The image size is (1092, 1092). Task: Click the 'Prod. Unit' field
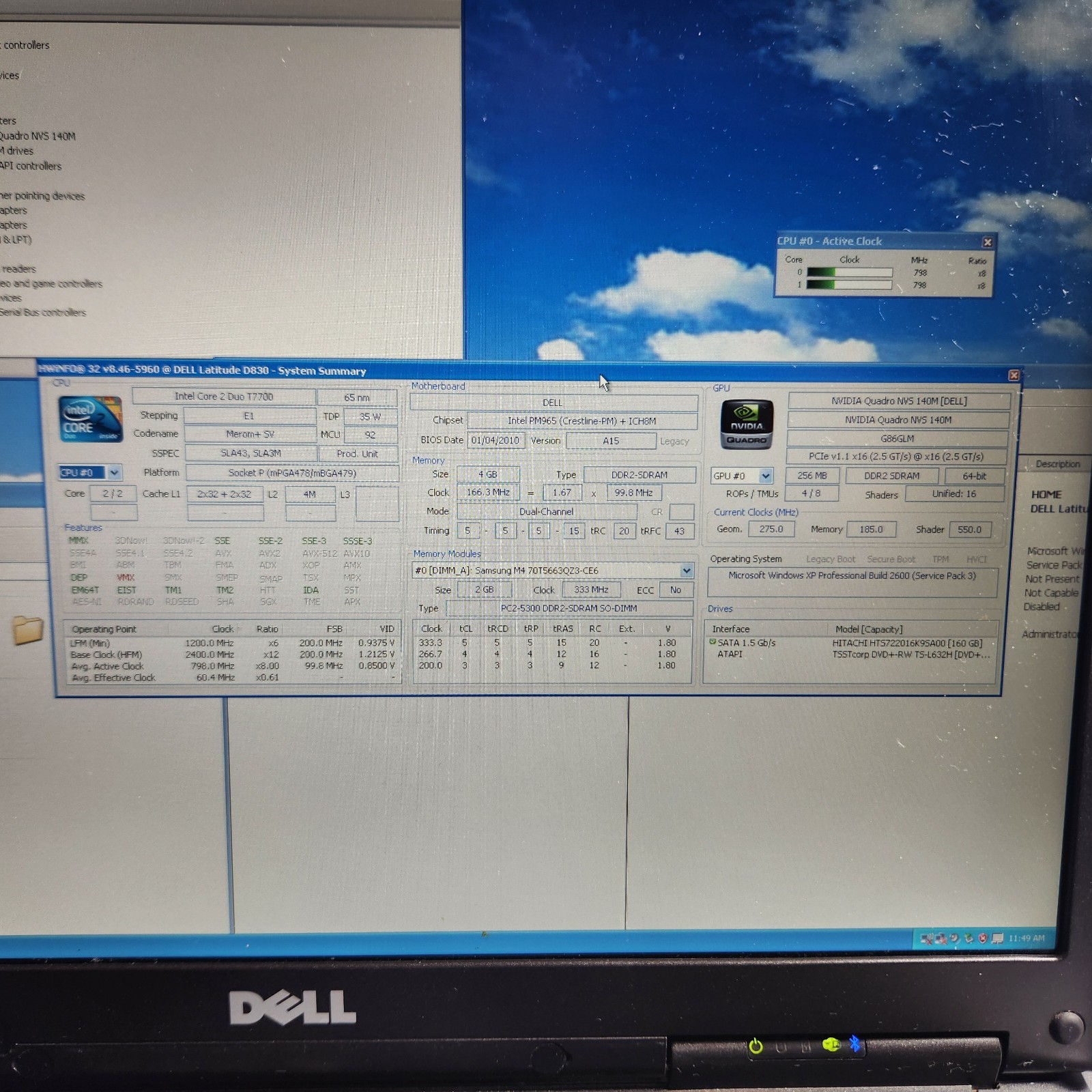click(357, 454)
